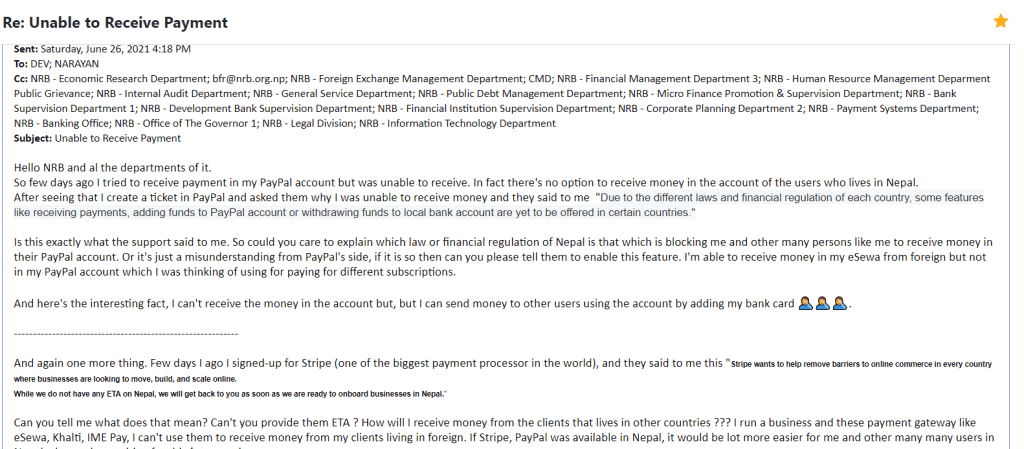Viewport: 1024px width, 449px height.
Task: Click the greeting 'Hello NRB and al the departments'
Action: 112,168
